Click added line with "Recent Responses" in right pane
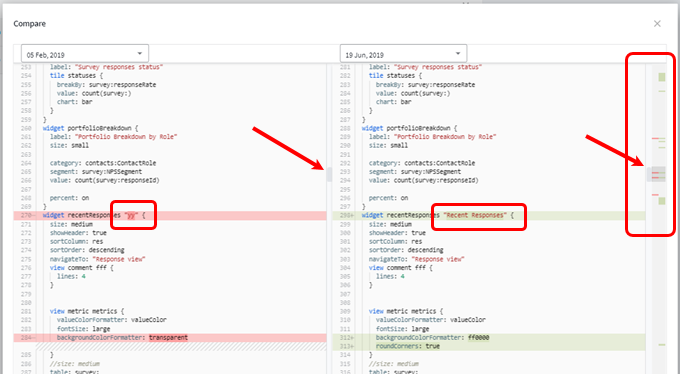Screen dimensions: 680x374 (489, 215)
